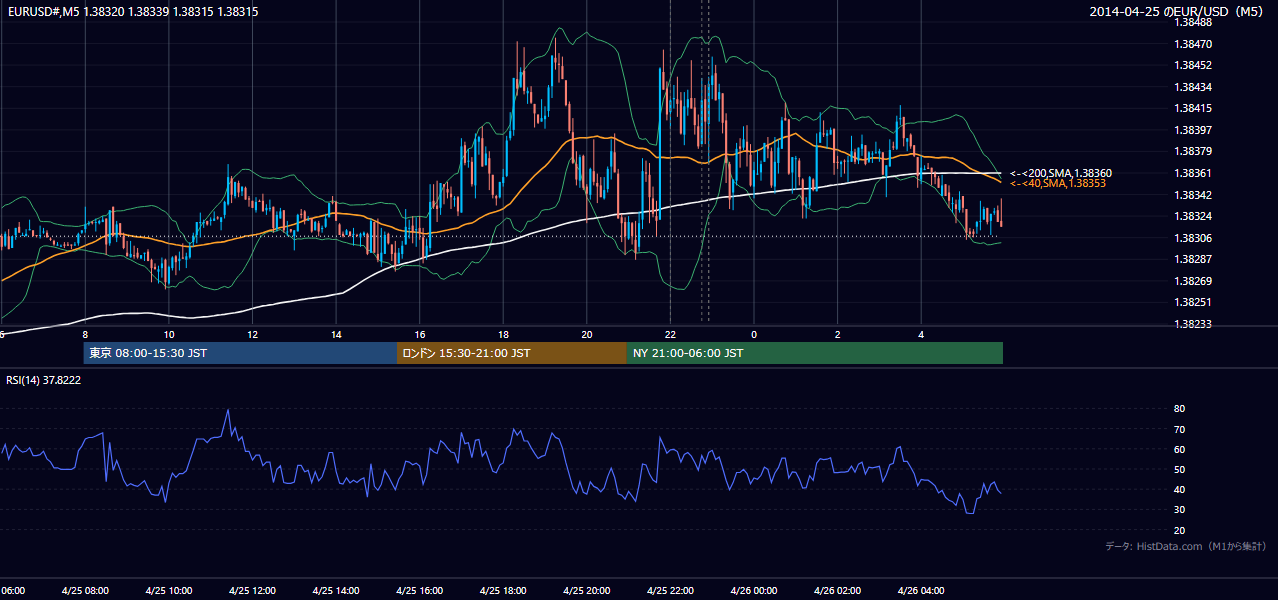Click price level 1.38233 on the axis

pos(1194,324)
